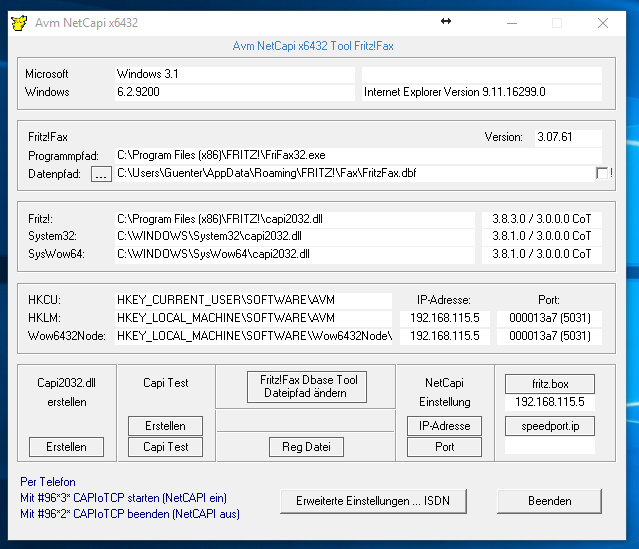
Task: Click Fritz! path field with FRITZ!\capi2032.dll
Action: 295,219
